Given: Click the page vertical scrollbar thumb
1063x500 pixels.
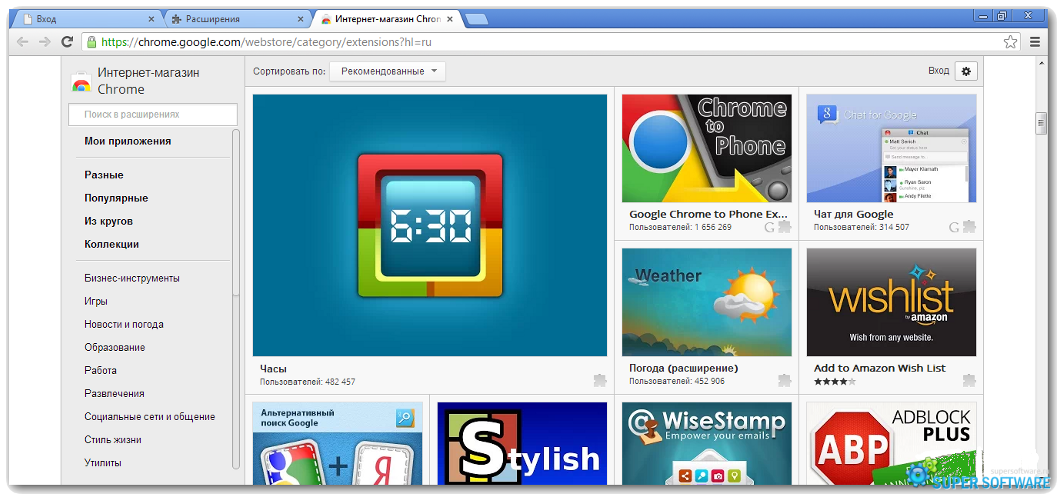Looking at the screenshot, I should (1041, 123).
